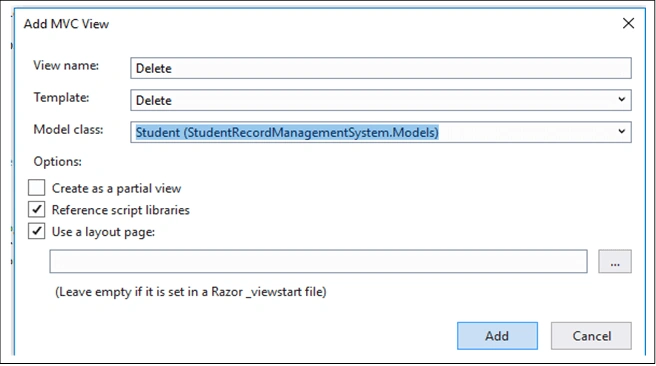Click the Add button
The image size is (656, 366).
[x=497, y=336]
